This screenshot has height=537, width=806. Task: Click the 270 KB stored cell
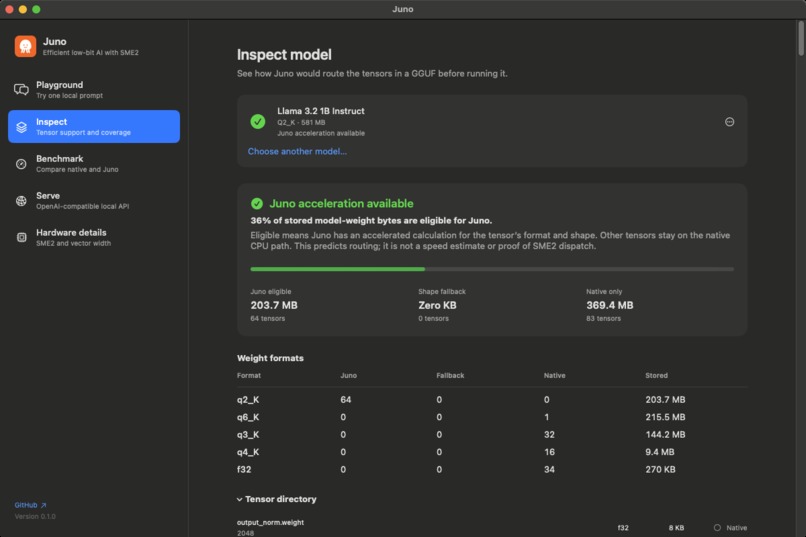click(661, 470)
